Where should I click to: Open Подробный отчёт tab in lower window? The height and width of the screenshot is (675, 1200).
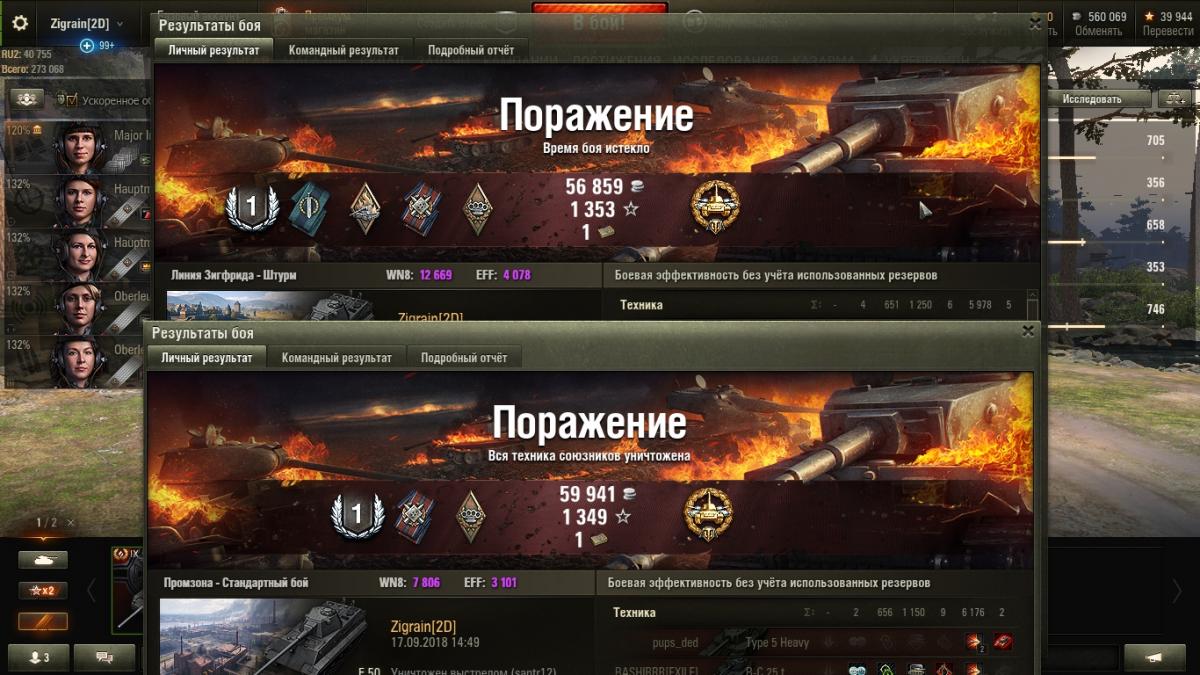pyautogui.click(x=464, y=357)
